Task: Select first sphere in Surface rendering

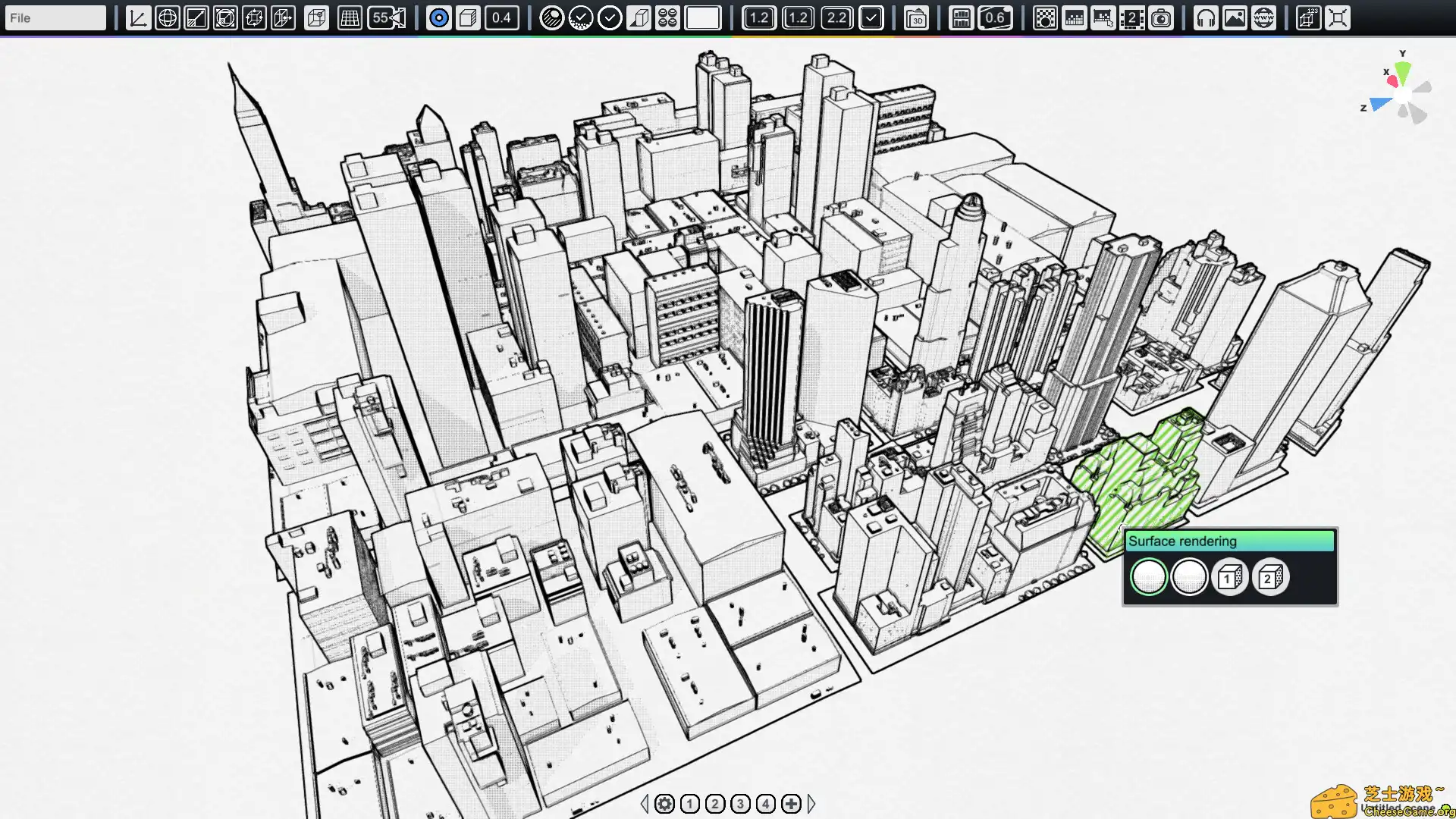Action: tap(1148, 578)
